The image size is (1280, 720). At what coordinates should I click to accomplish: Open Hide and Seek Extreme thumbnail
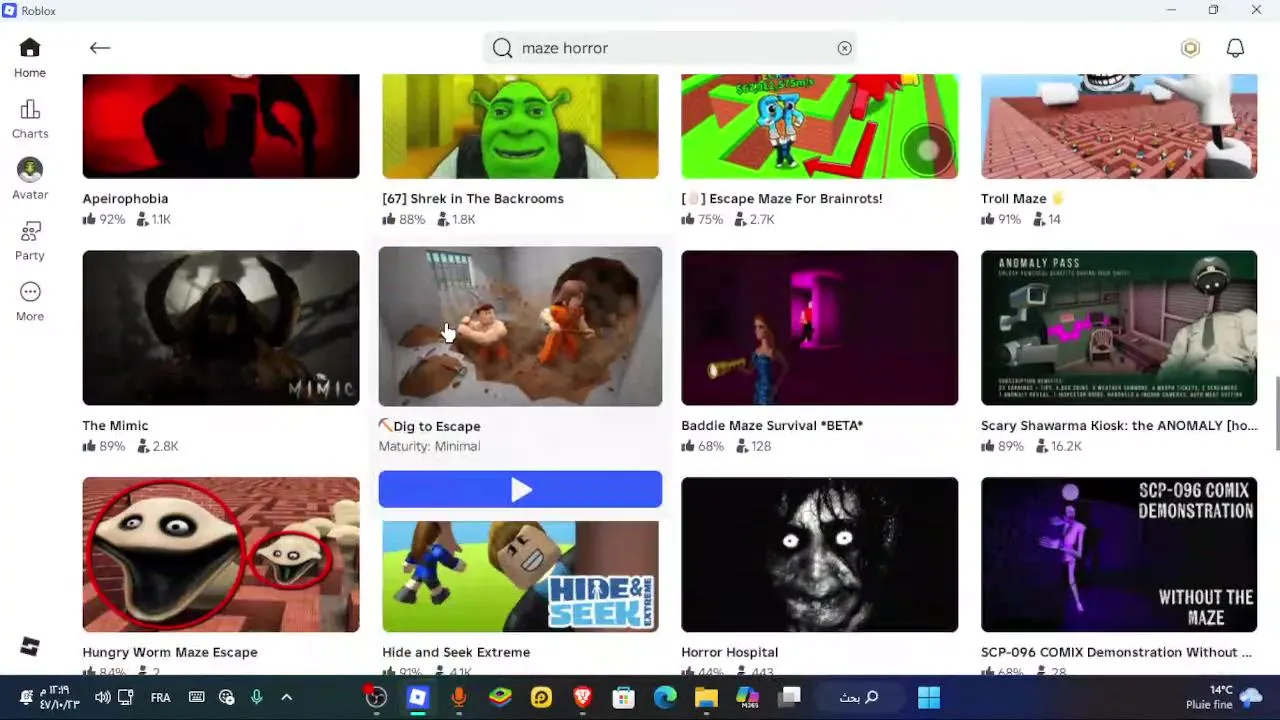[x=520, y=576]
